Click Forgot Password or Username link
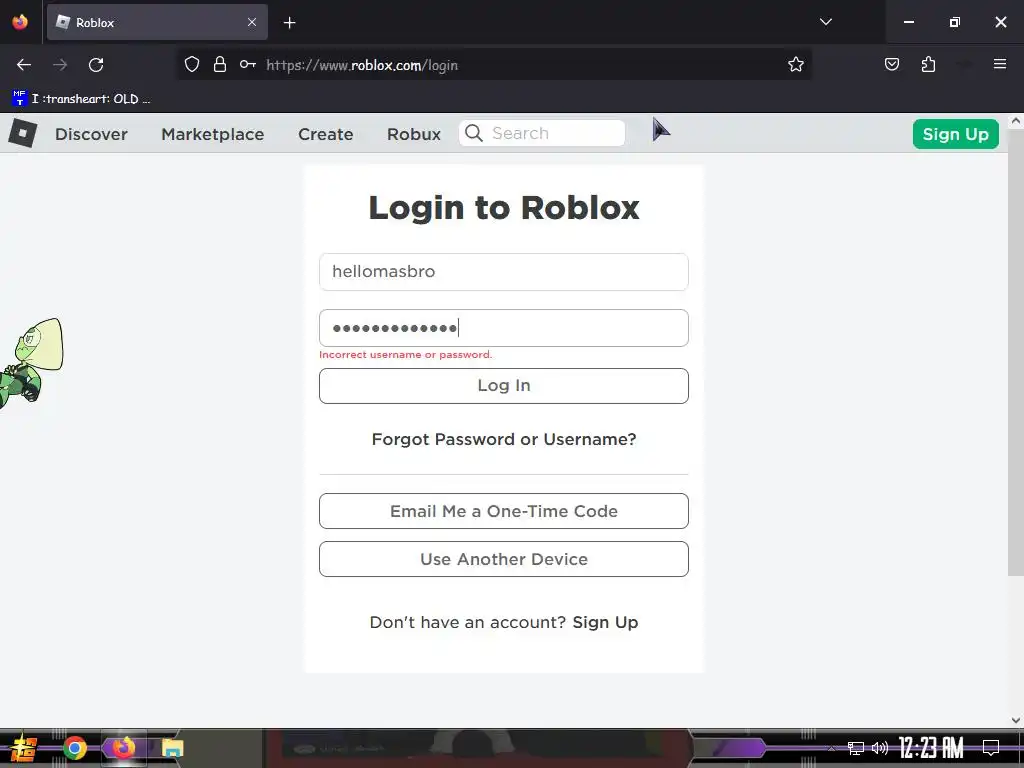1024x768 pixels. coord(504,440)
